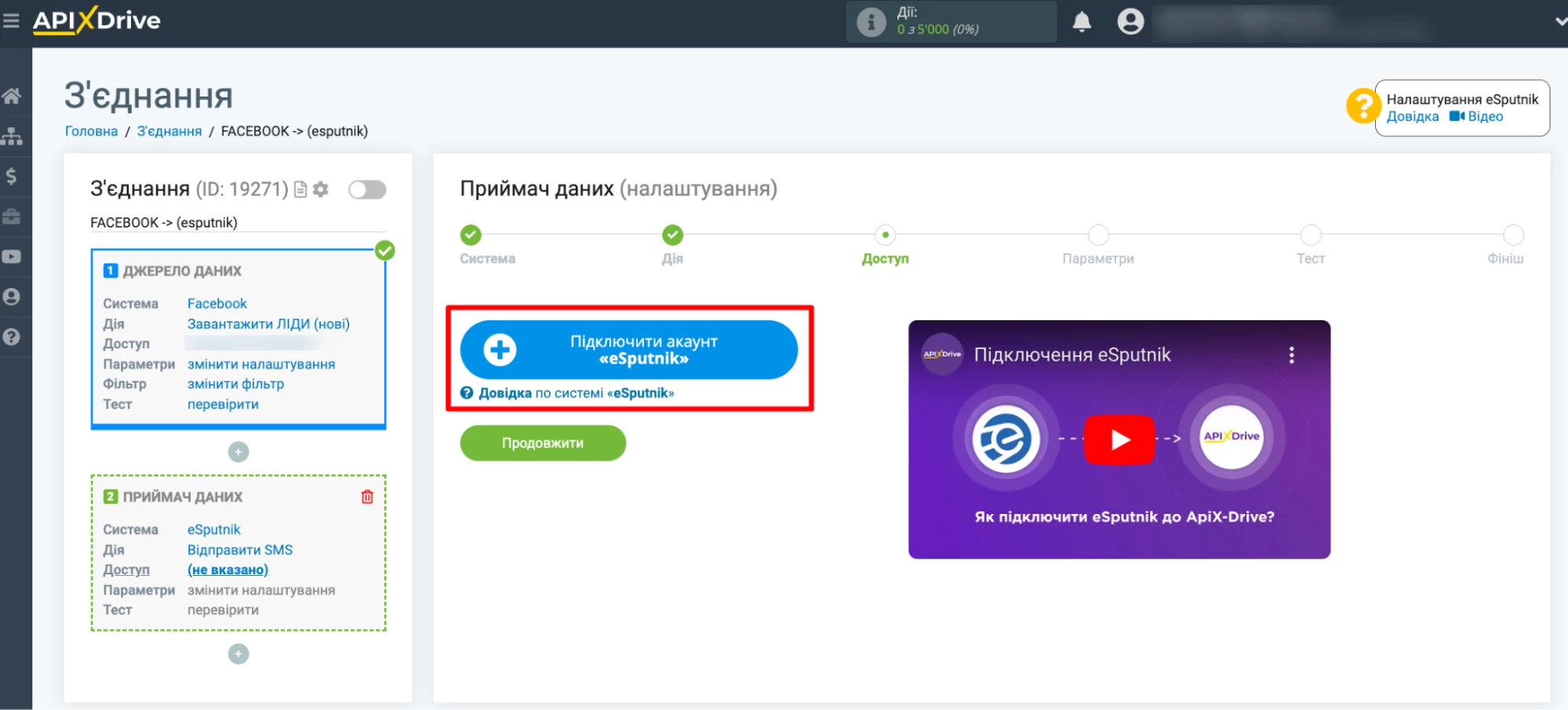This screenshot has height=710, width=1568.
Task: Open video tutorials sidebar icon
Action: 11,257
